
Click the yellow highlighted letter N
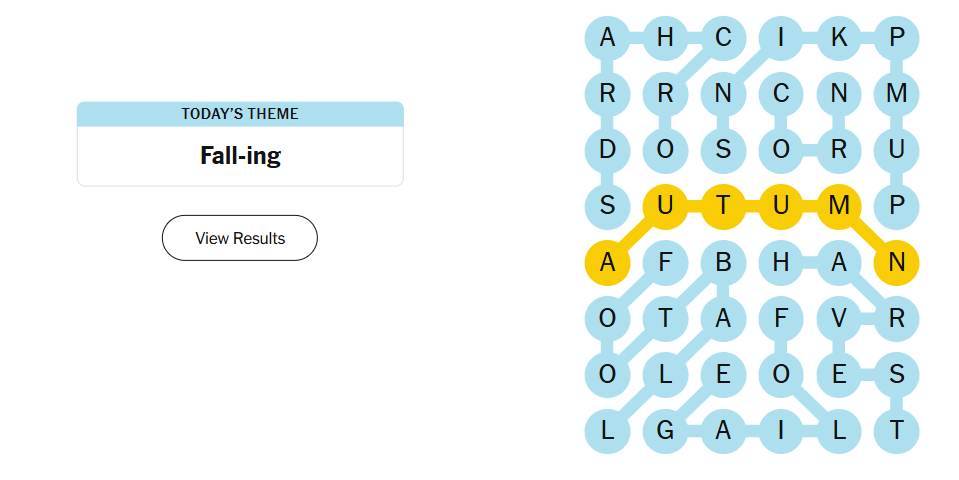pos(897,264)
